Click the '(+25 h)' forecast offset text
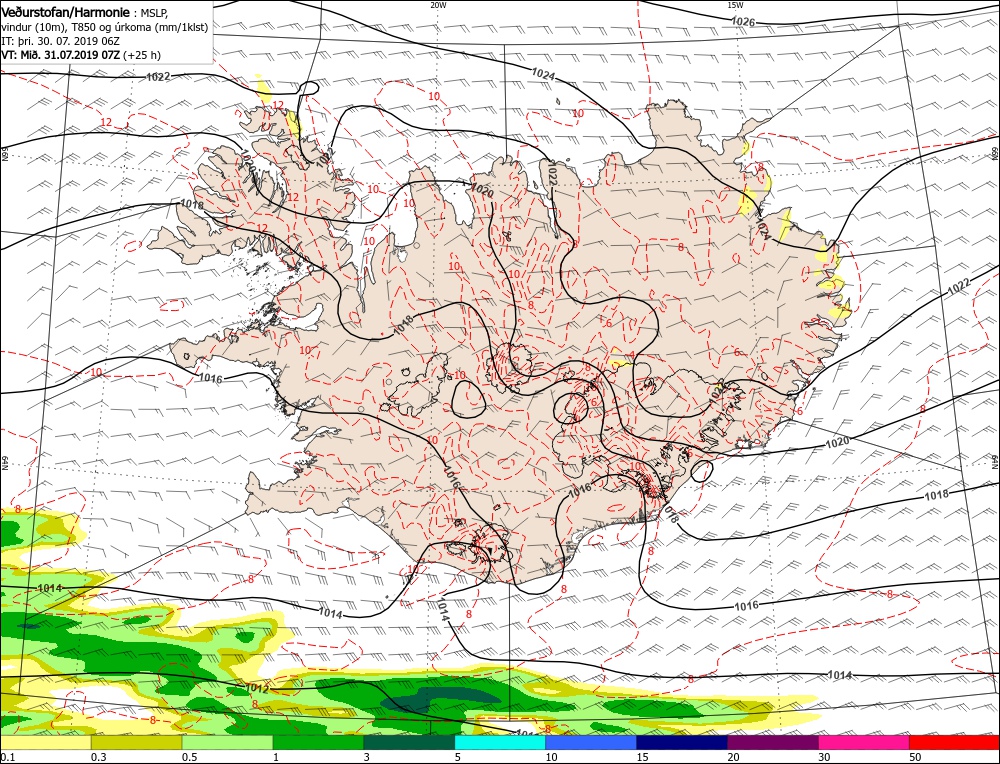Screen dimensions: 1000x764 pyautogui.click(x=142, y=55)
